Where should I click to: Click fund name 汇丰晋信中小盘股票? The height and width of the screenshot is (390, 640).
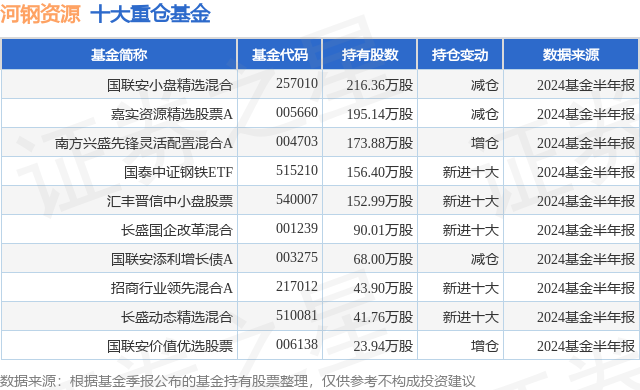tap(170, 201)
